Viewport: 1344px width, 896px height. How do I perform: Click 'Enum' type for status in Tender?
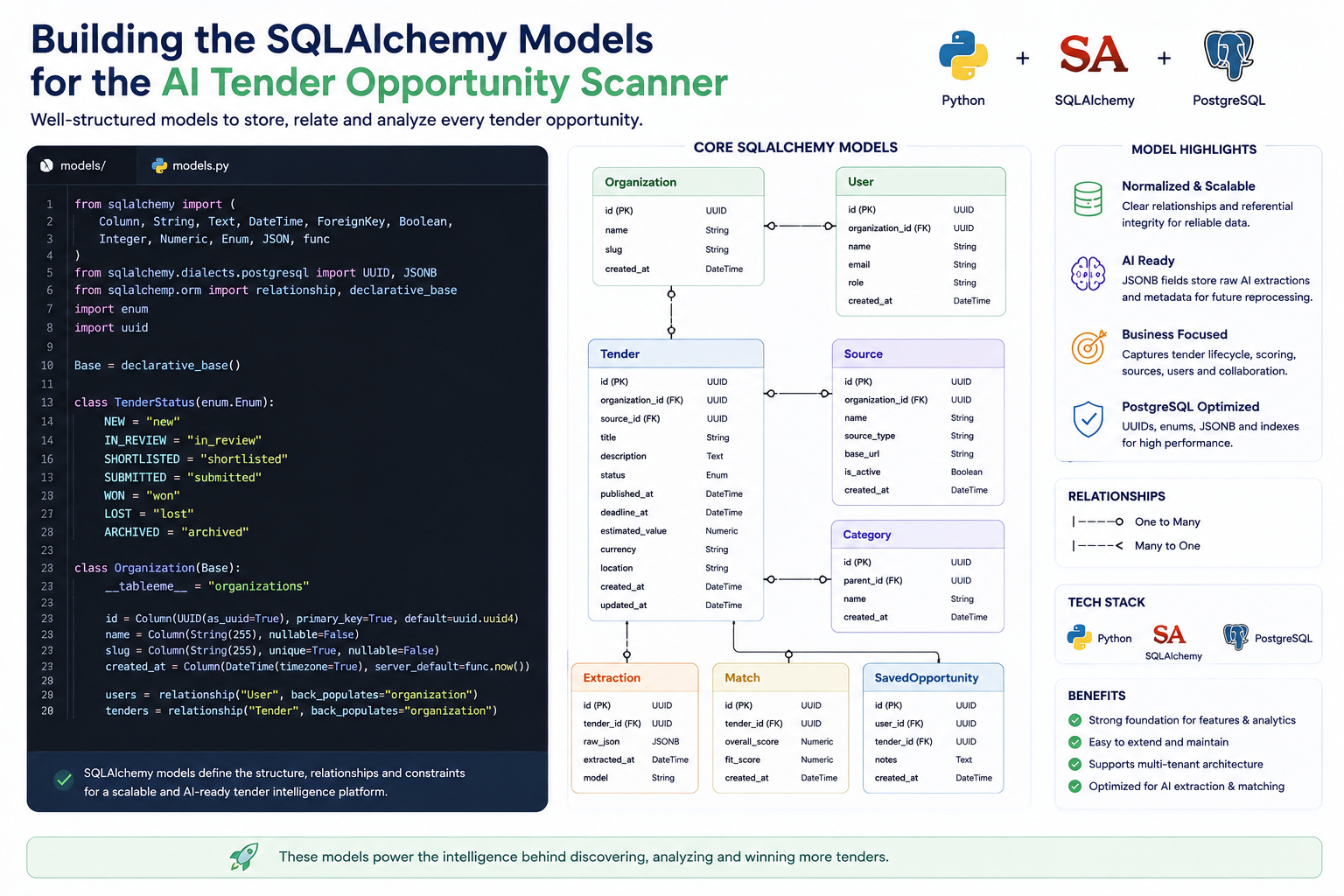coord(717,475)
